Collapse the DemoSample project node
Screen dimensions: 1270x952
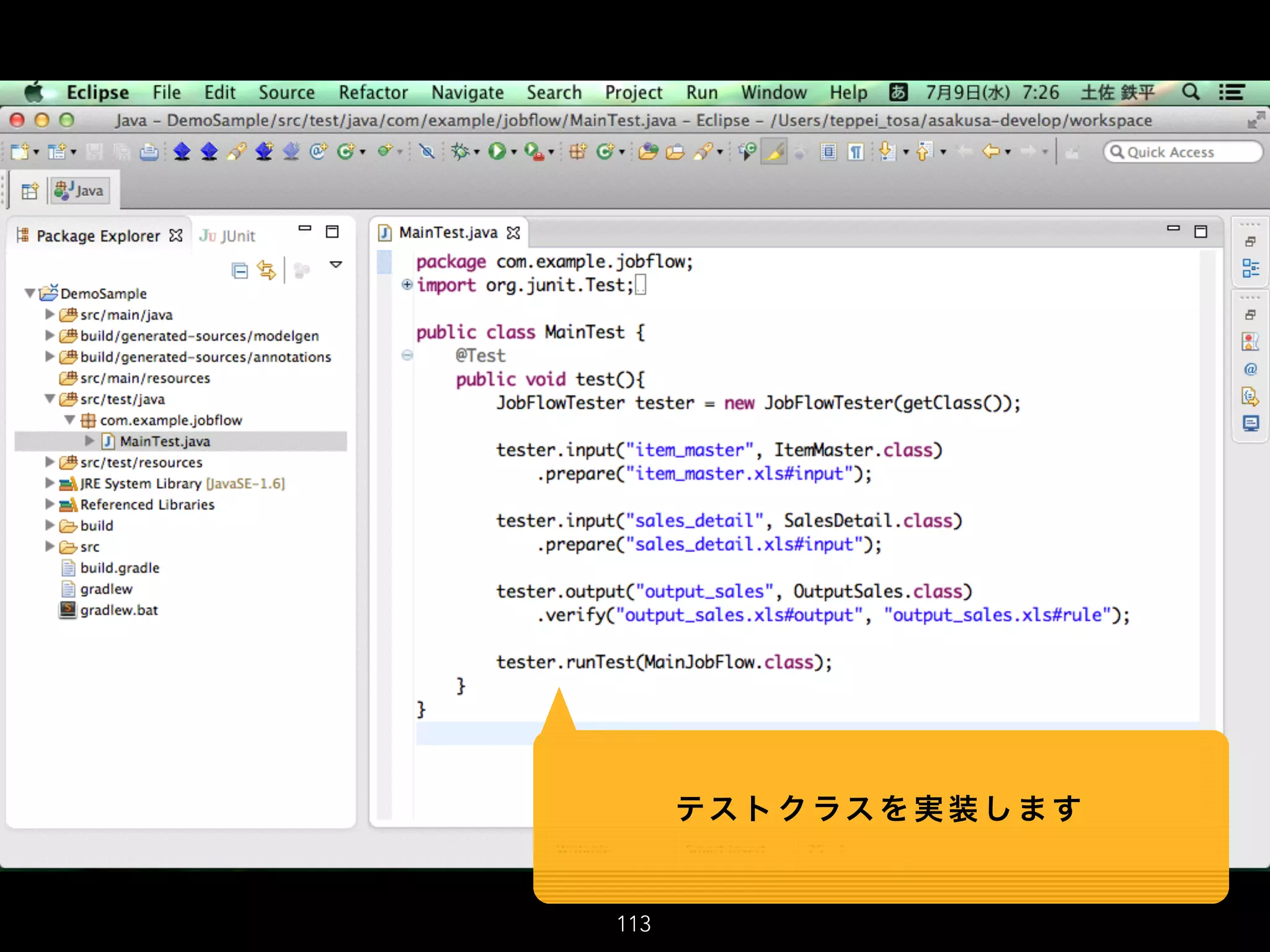30,293
